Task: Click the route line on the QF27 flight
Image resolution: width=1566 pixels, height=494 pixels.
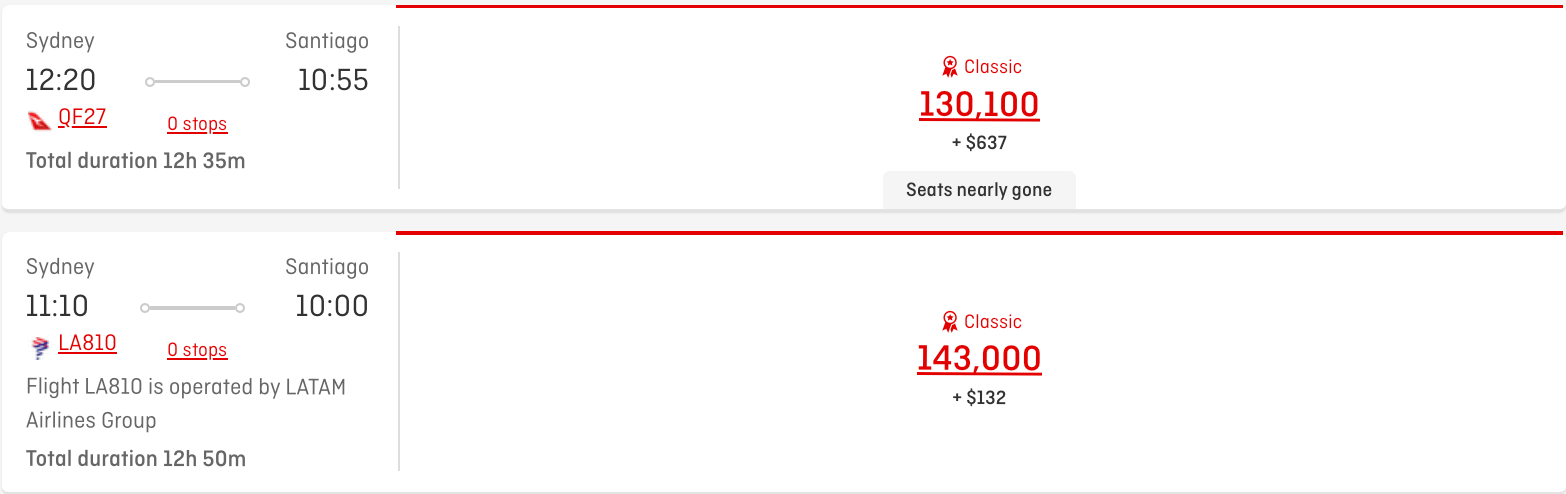Action: pos(197,82)
